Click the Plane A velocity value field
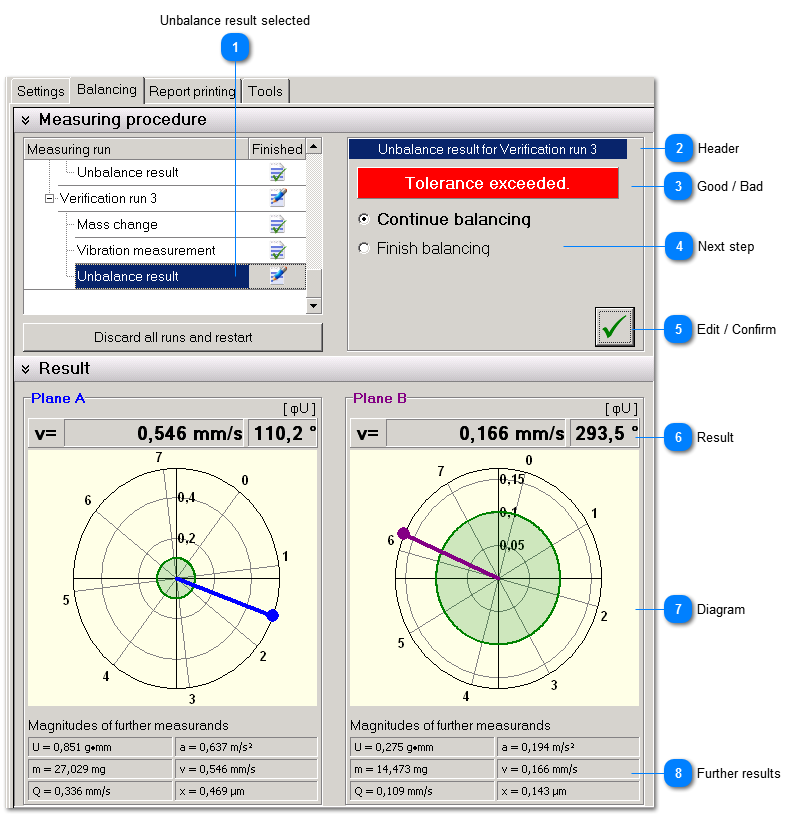The width and height of the screenshot is (797, 817). pos(155,433)
